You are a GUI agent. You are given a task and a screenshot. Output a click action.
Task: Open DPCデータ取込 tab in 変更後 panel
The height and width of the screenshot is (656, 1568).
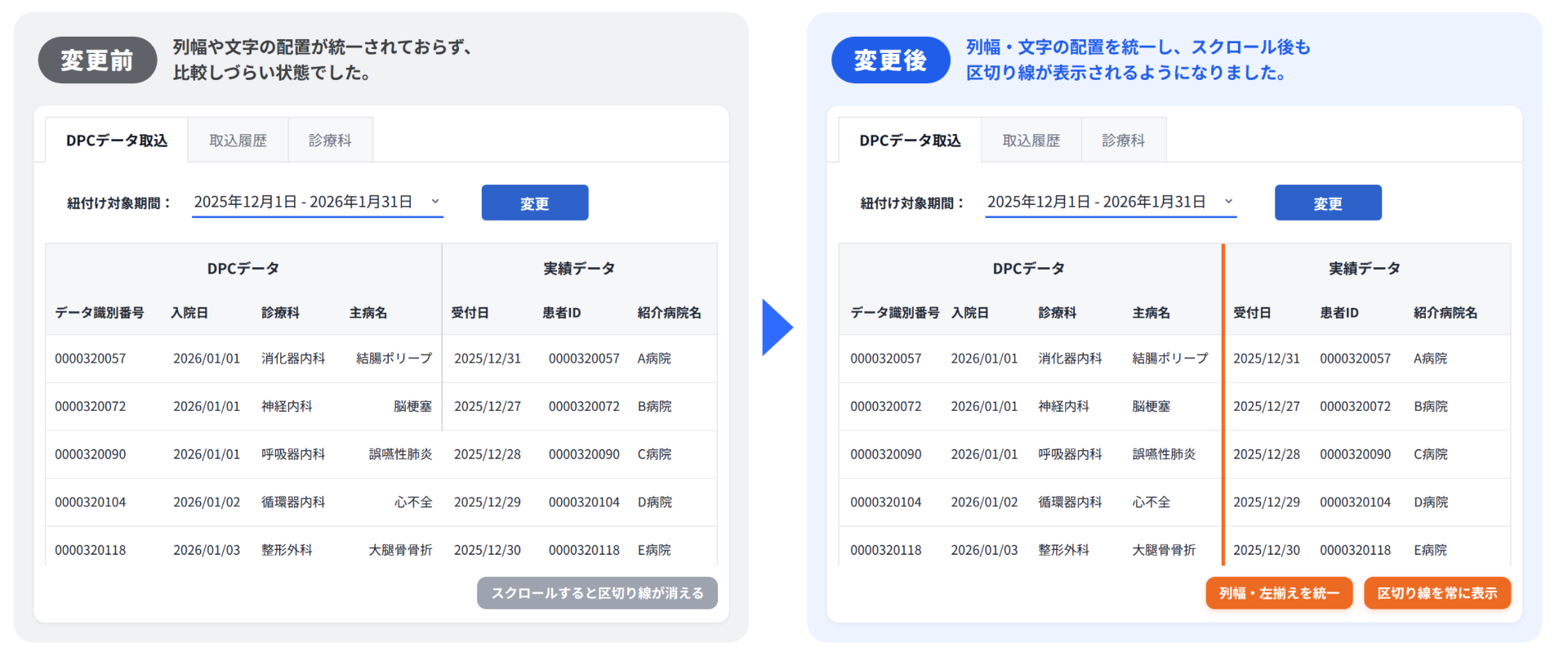click(910, 141)
